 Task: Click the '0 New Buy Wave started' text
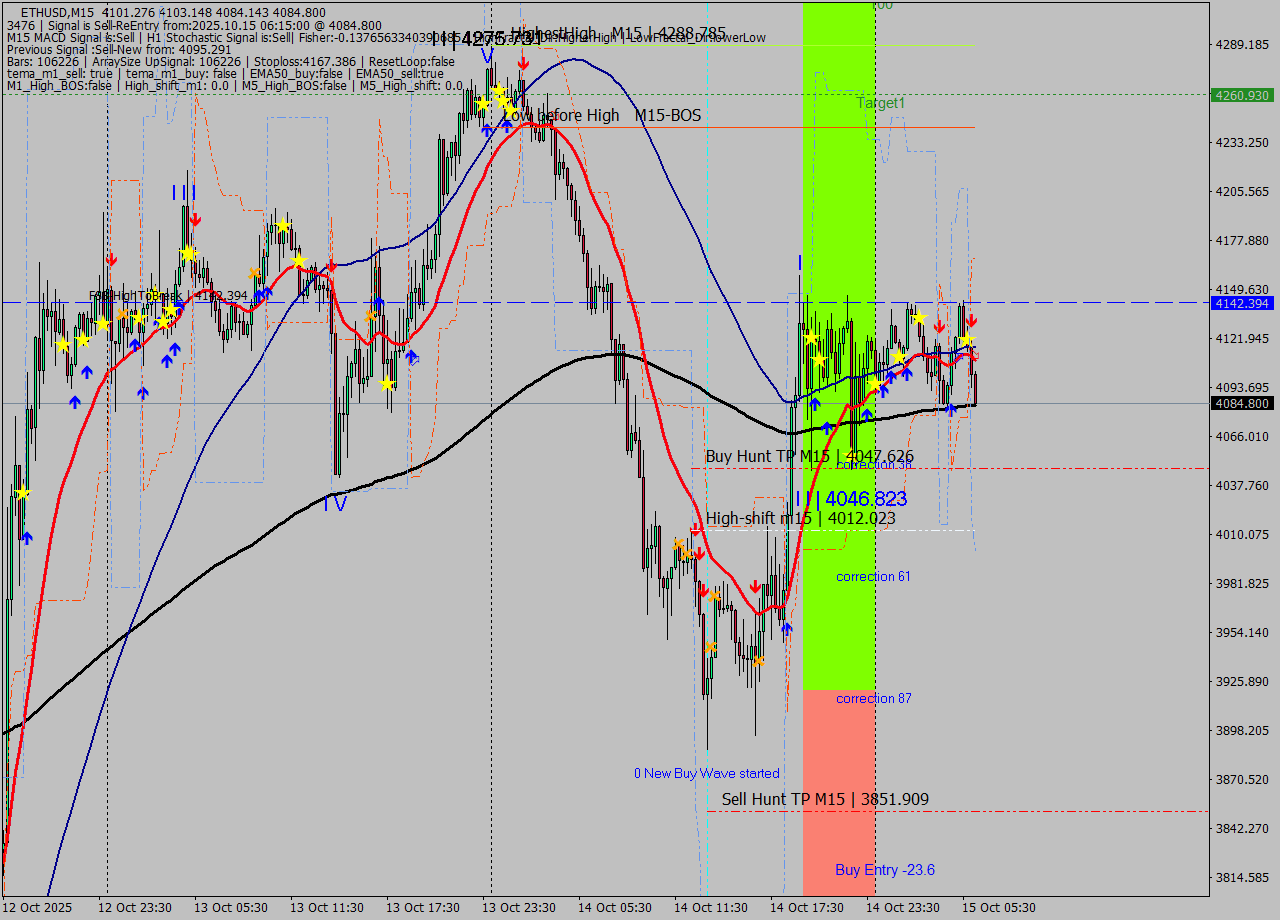706,773
